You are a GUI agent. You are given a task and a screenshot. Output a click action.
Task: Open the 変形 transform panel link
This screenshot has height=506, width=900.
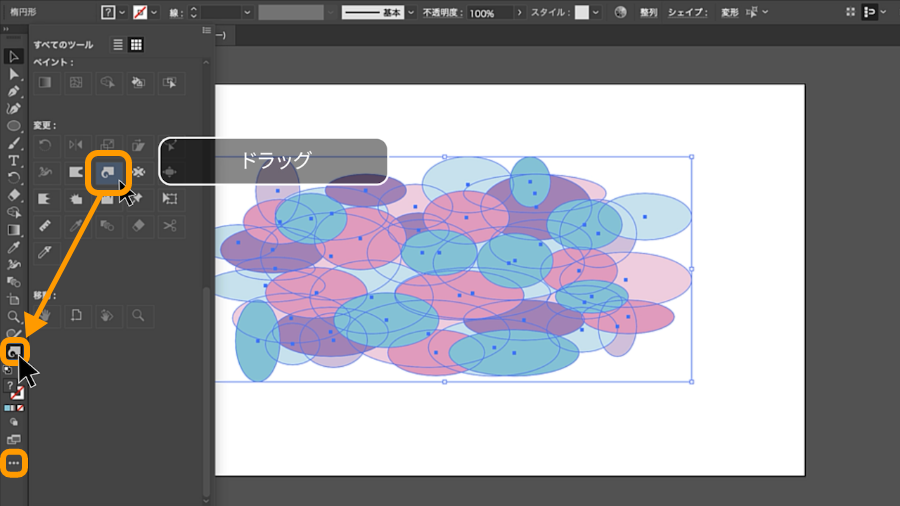(x=730, y=12)
